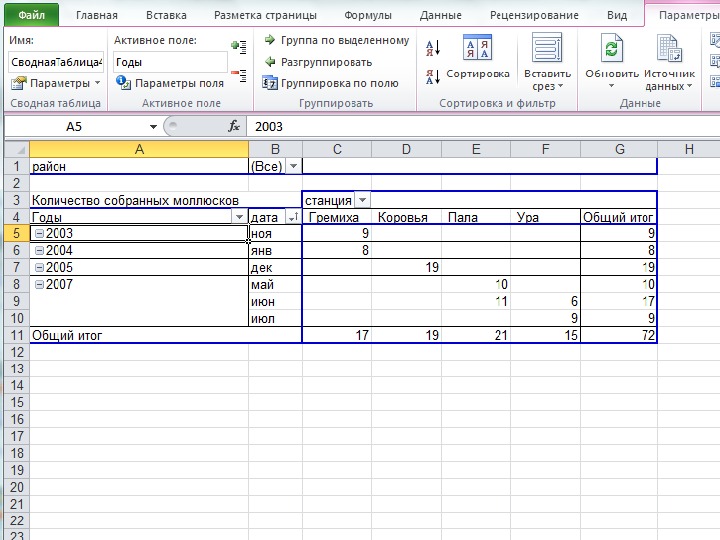The width and height of the screenshot is (720, 540).
Task: Click the Sort A to Z ascending icon
Action: pos(433,48)
